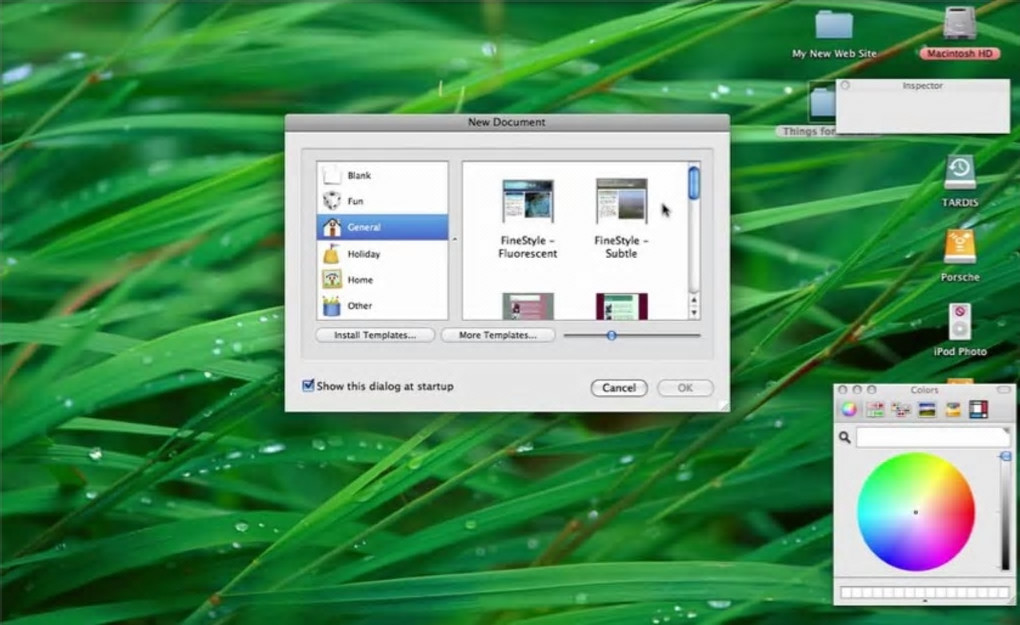Screen dimensions: 1020x625
Task: Open the TARDIS Time Machine drive icon
Action: tap(959, 172)
